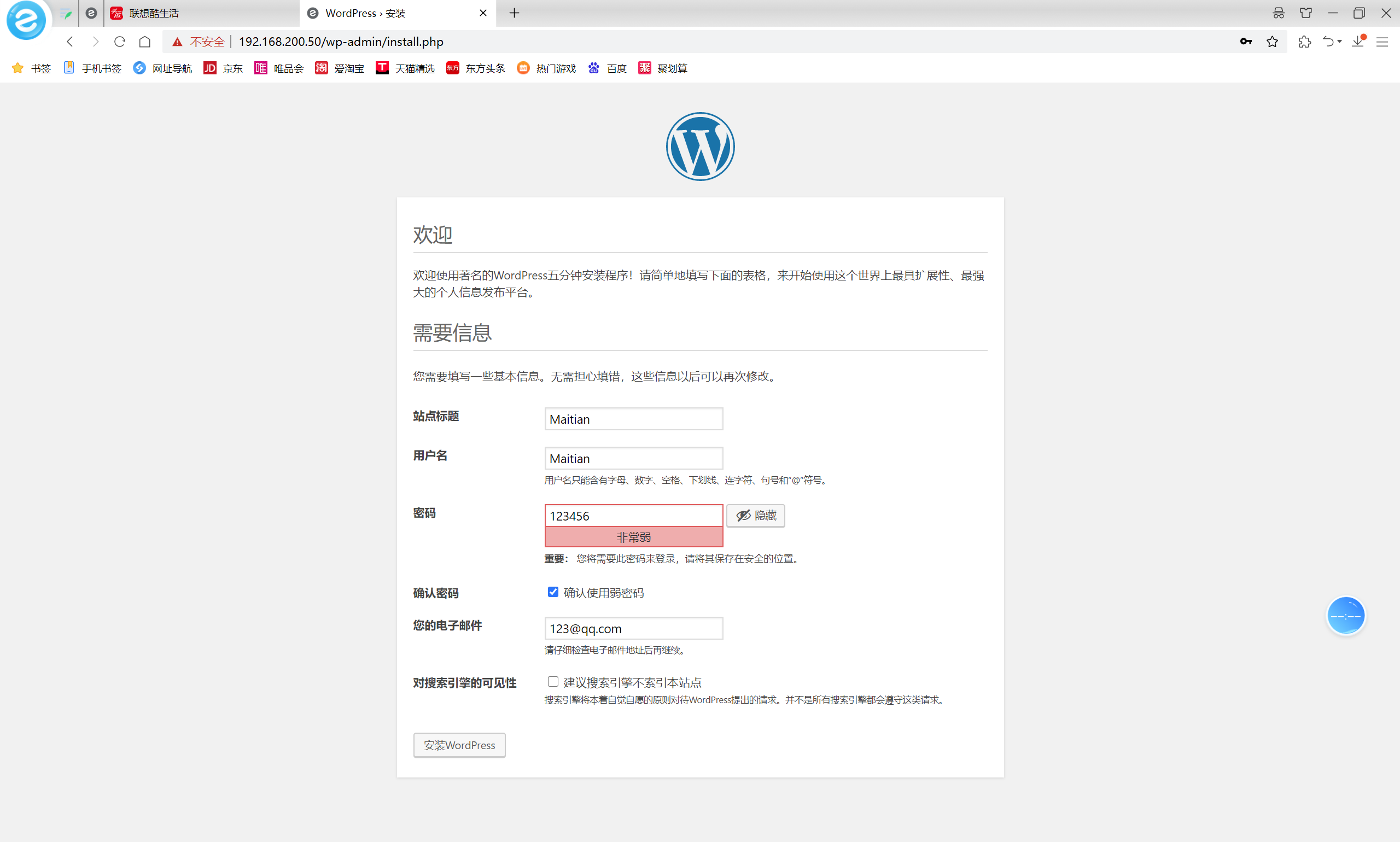The height and width of the screenshot is (842, 1400).
Task: Open the 手机书签 bookmark
Action: (92, 68)
